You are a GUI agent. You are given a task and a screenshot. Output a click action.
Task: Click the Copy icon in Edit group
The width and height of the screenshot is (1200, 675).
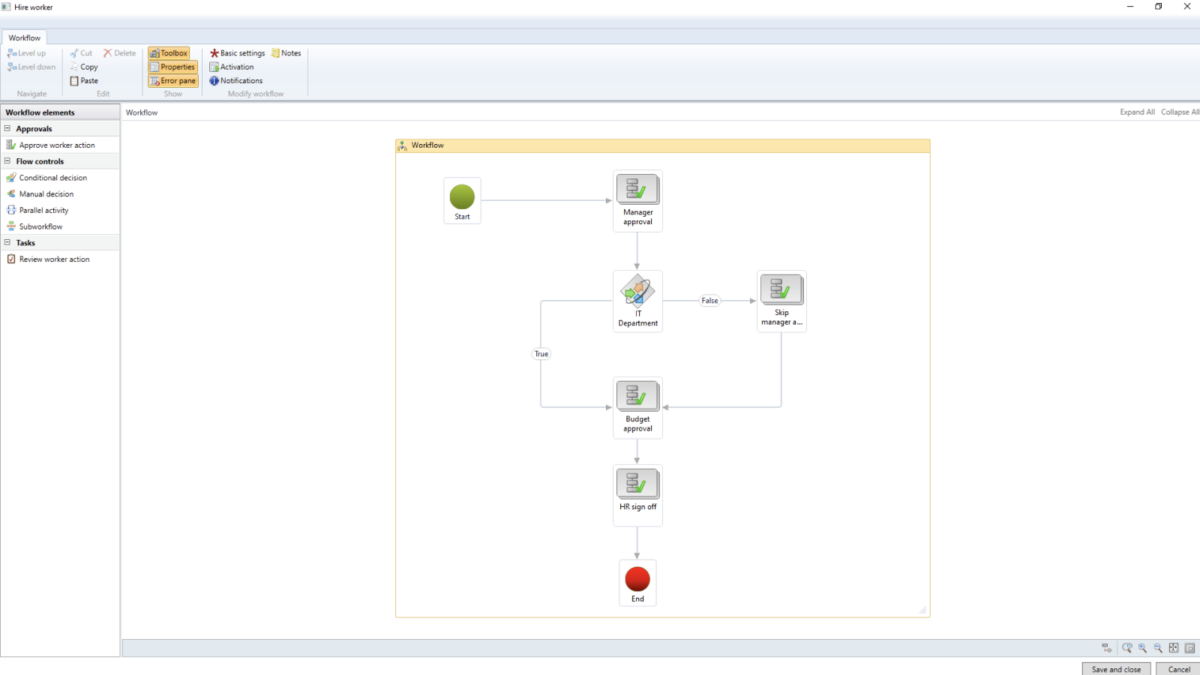74,67
